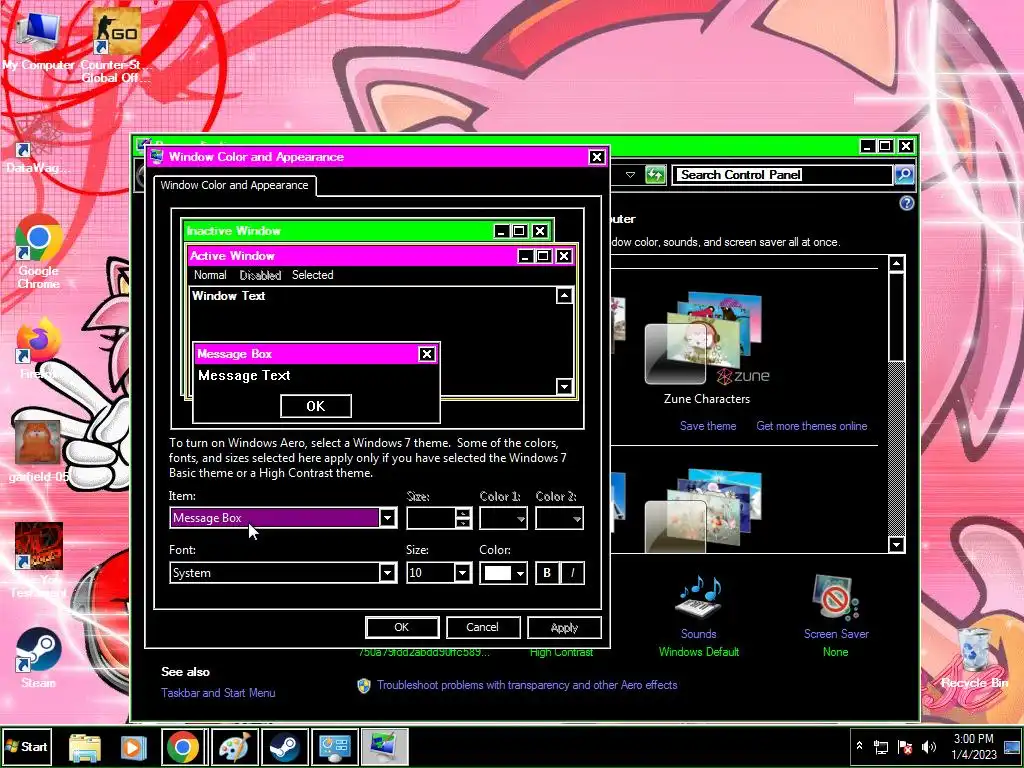The height and width of the screenshot is (768, 1024).
Task: Click Show desktop button beside clock
Action: coord(1013,746)
